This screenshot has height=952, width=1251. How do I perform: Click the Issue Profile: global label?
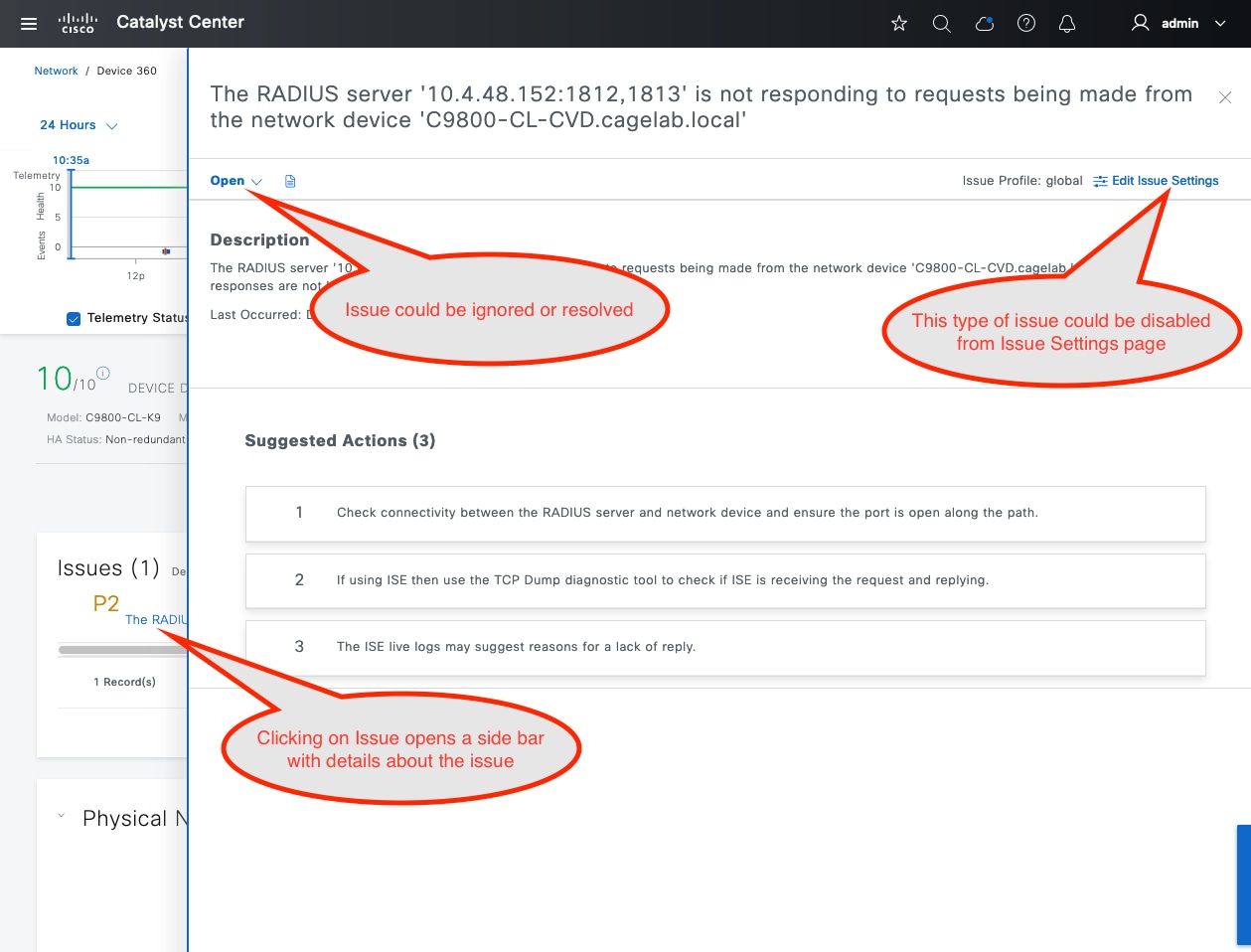[1022, 181]
